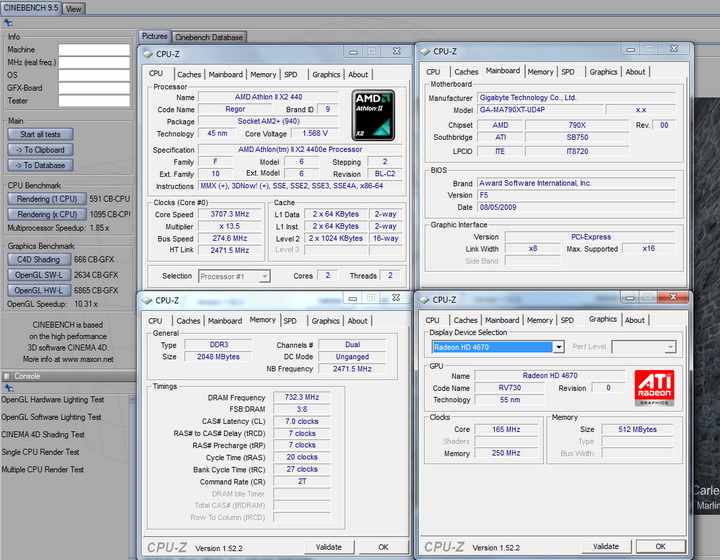Open the Display Device Selection dropdown

pos(558,347)
